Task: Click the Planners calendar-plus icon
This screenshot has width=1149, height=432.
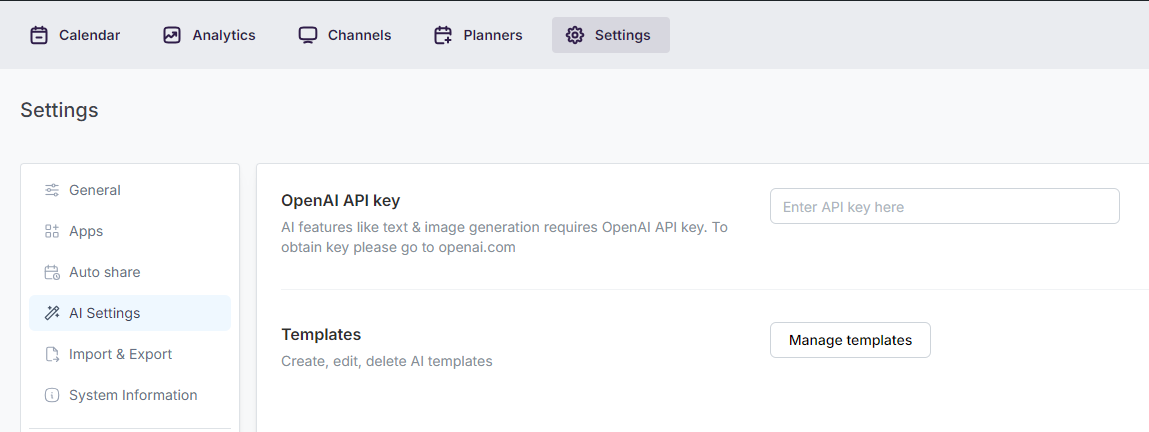Action: (x=443, y=35)
